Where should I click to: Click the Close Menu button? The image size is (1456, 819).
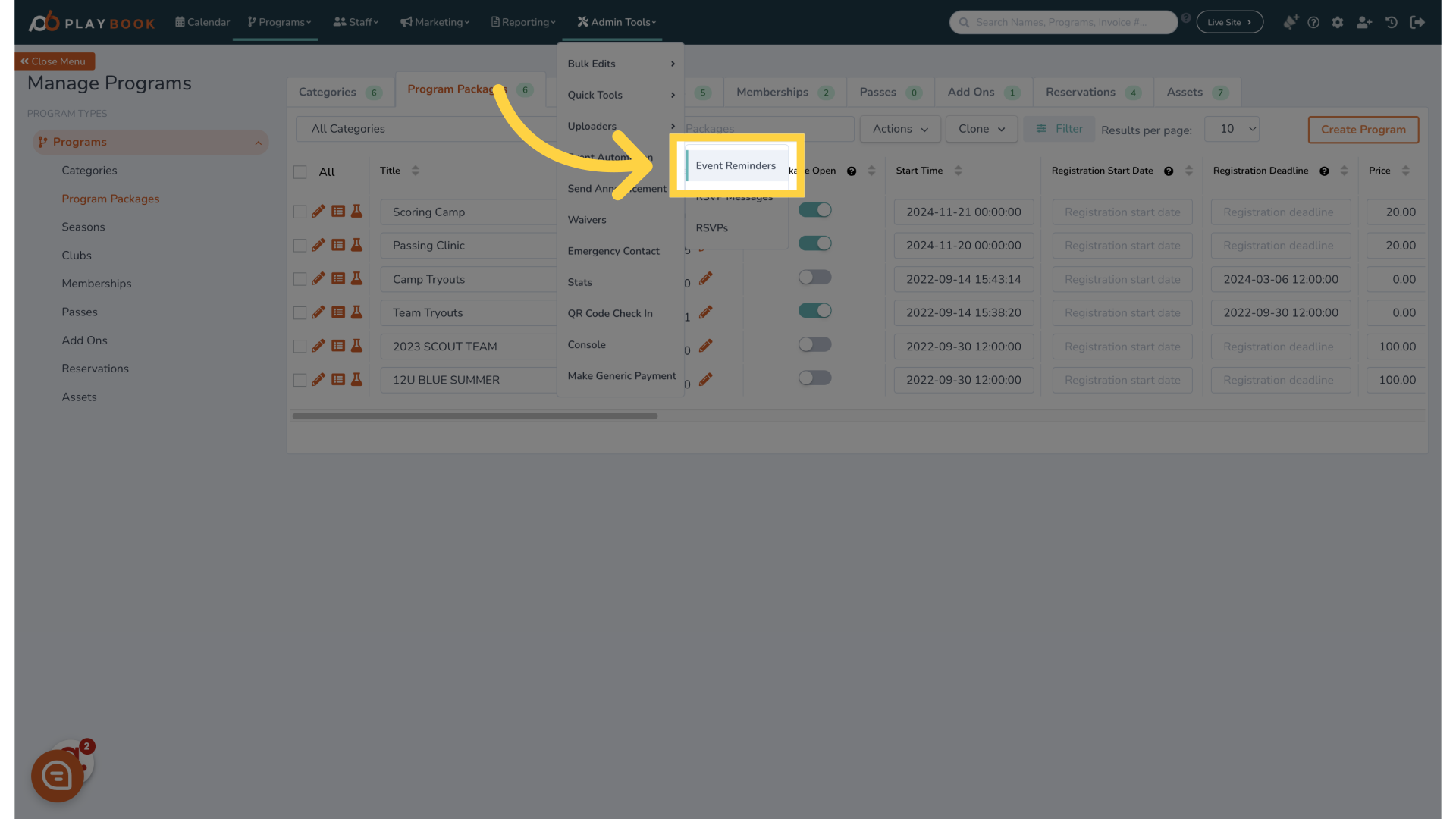[x=54, y=61]
